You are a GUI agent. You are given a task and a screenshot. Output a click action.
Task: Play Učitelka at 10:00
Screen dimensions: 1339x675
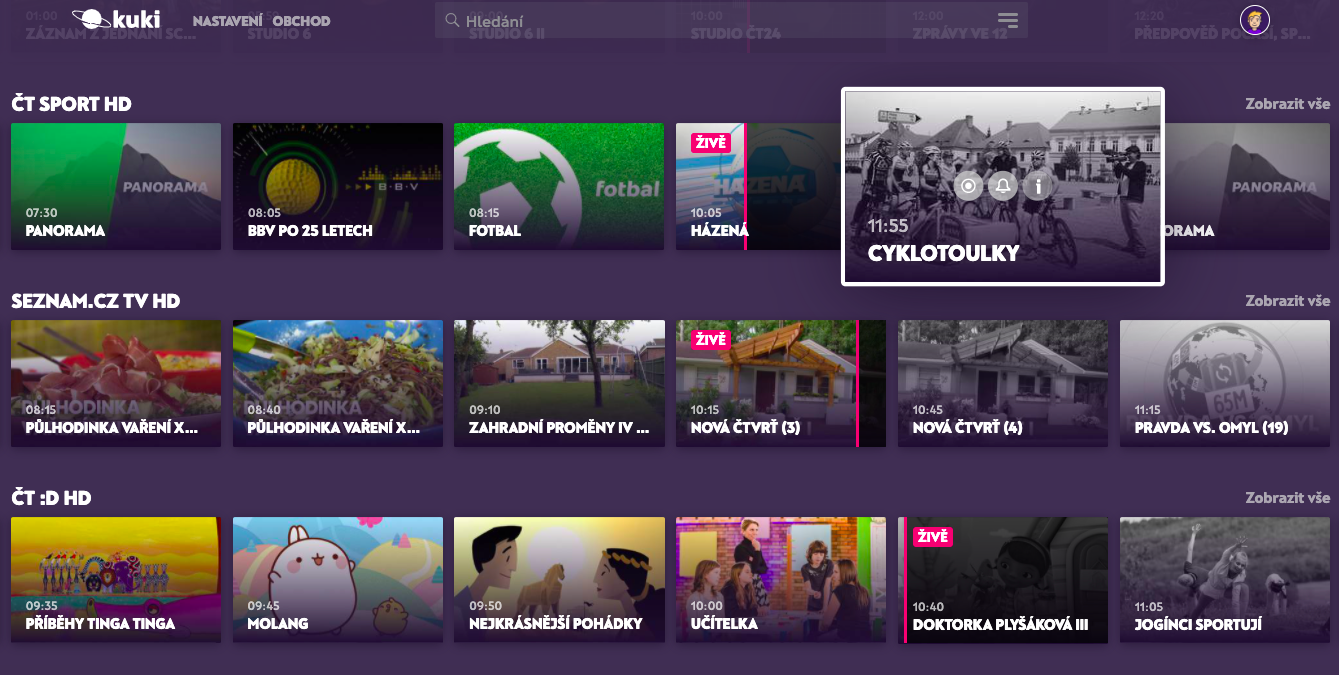781,580
